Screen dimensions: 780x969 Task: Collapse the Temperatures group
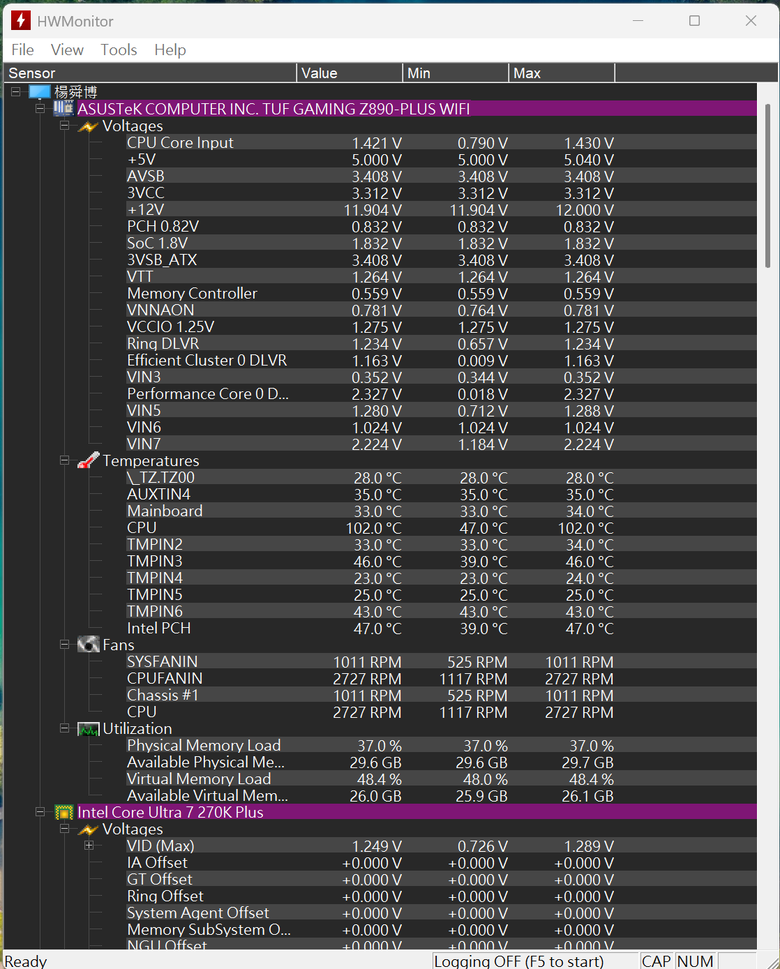pos(64,460)
